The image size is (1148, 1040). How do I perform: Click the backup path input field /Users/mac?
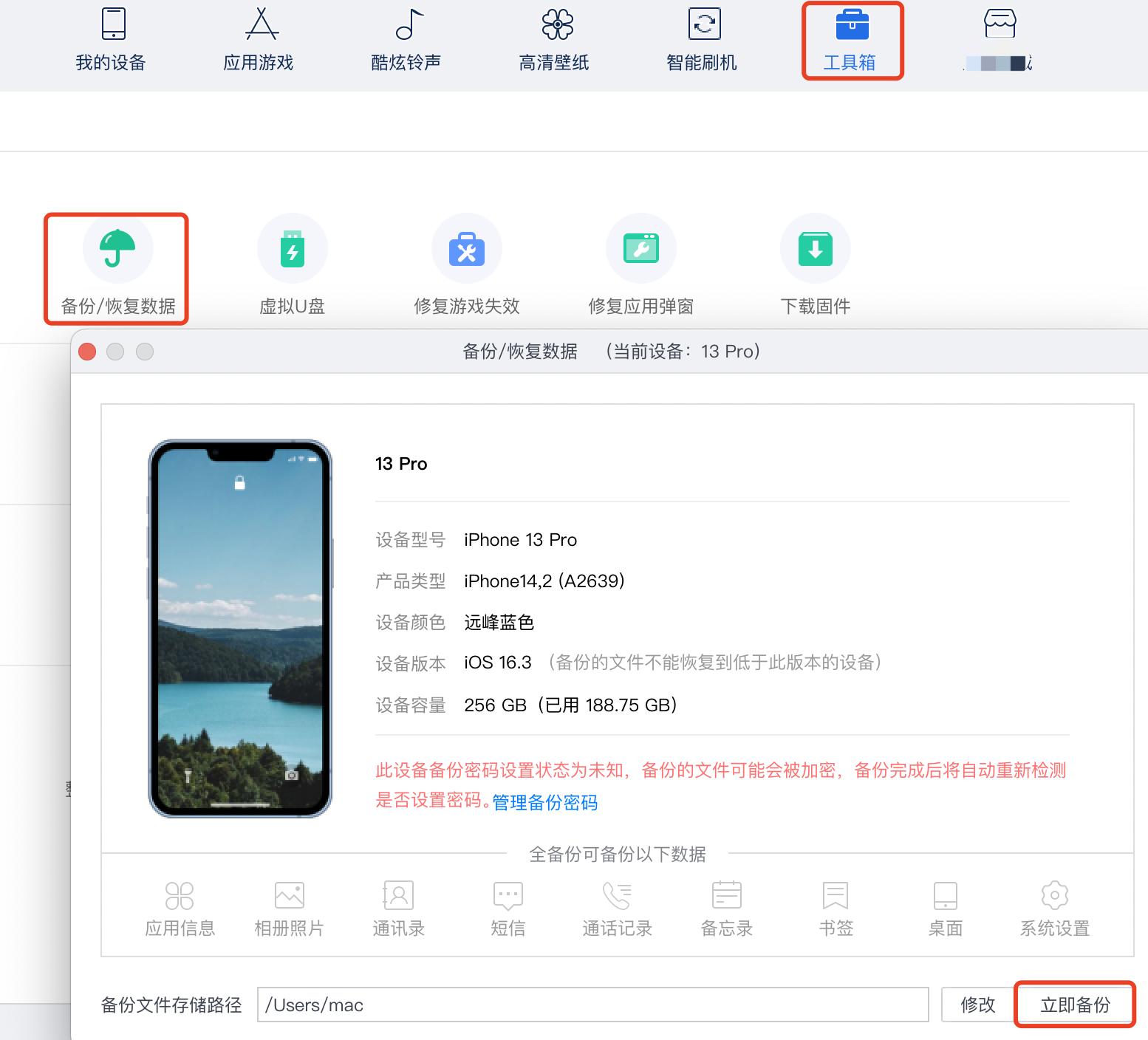pyautogui.click(x=591, y=1005)
